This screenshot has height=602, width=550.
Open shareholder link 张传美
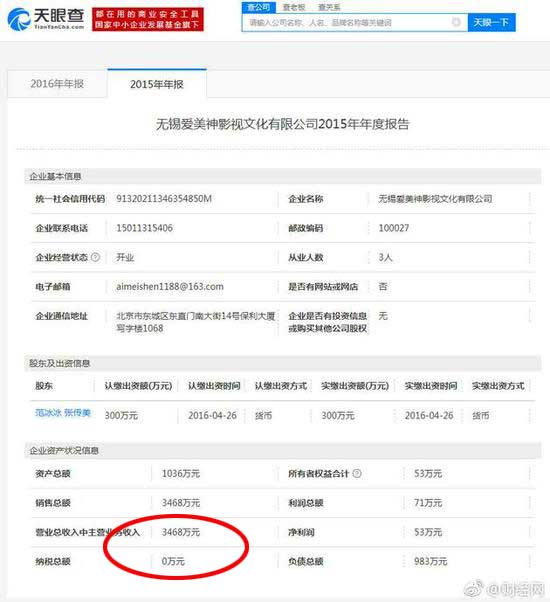77,413
